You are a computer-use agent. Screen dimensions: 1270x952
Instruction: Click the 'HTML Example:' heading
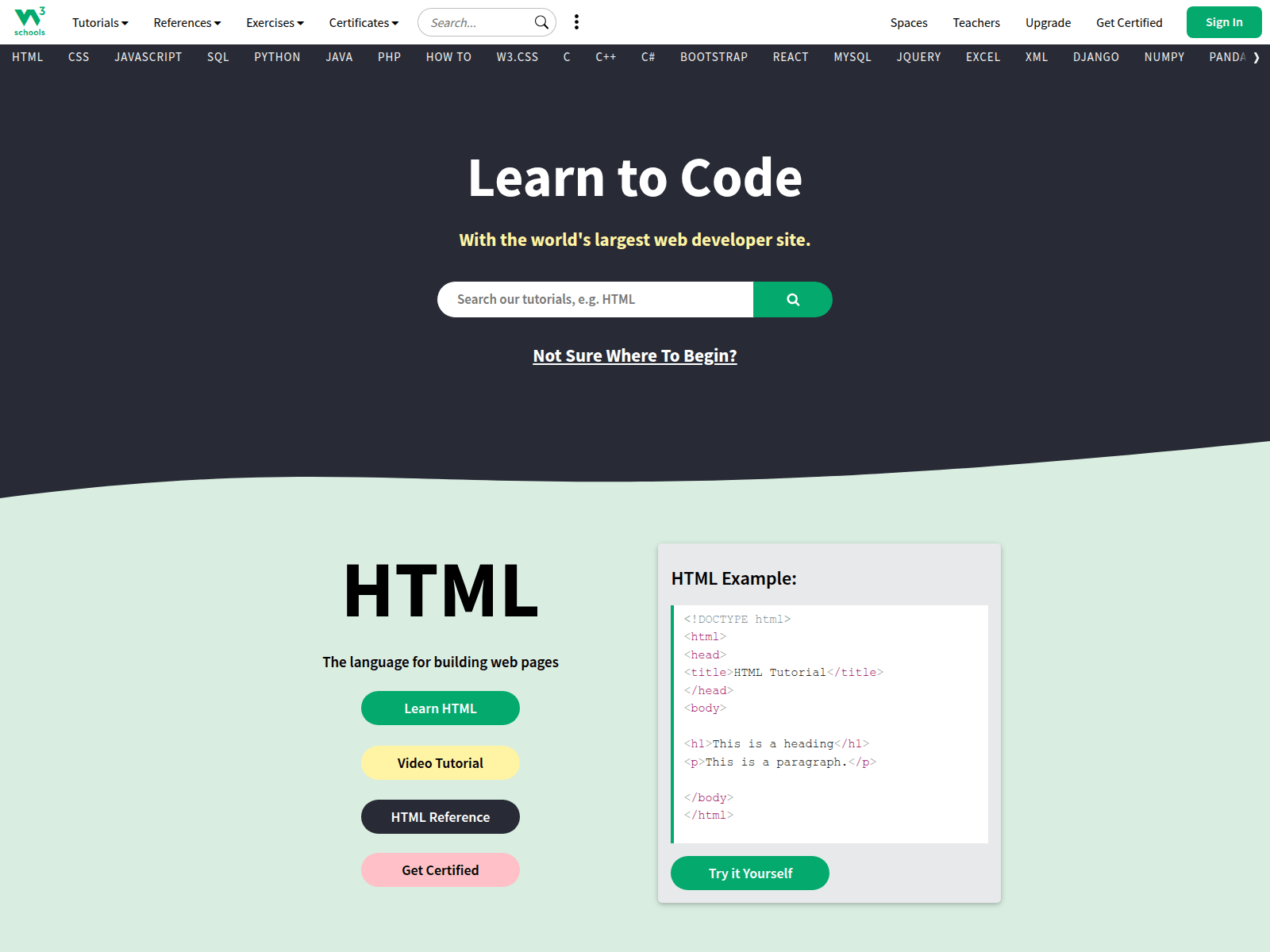click(733, 578)
